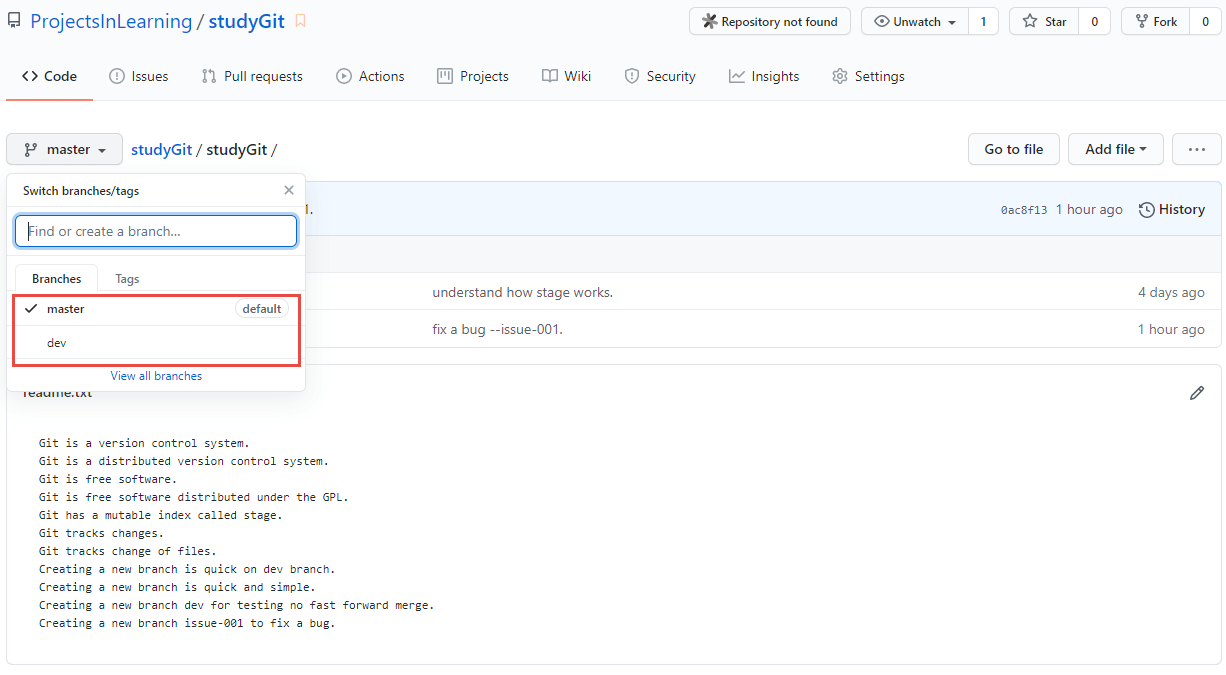
Task: Fork the studyGit repository
Action: [x=1155, y=21]
